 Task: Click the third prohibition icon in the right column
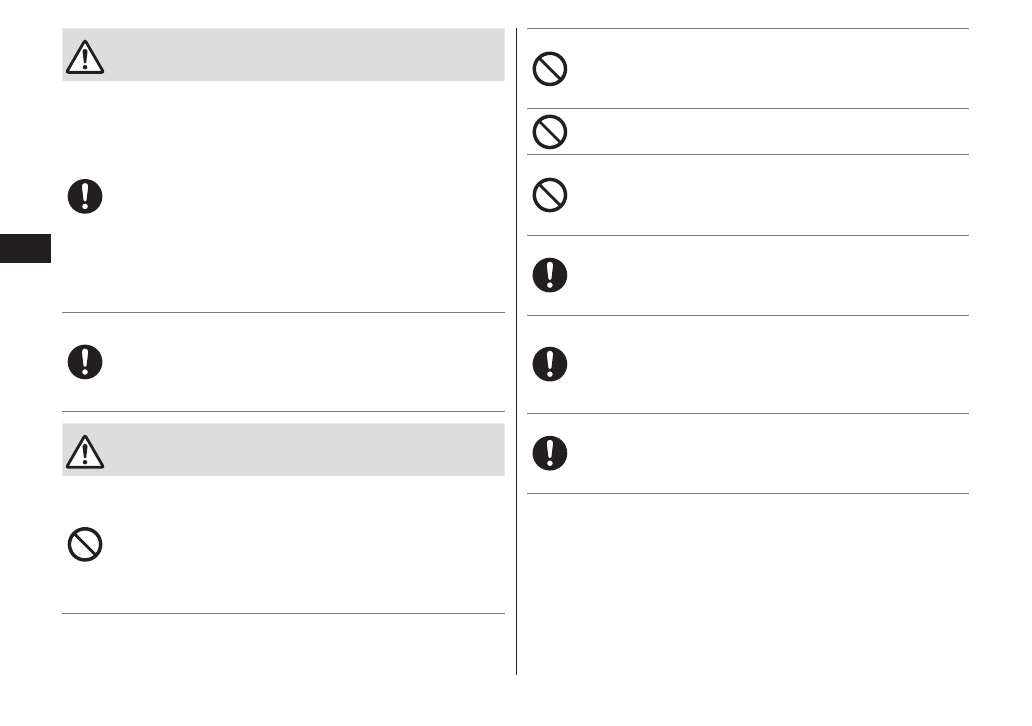coord(549,196)
